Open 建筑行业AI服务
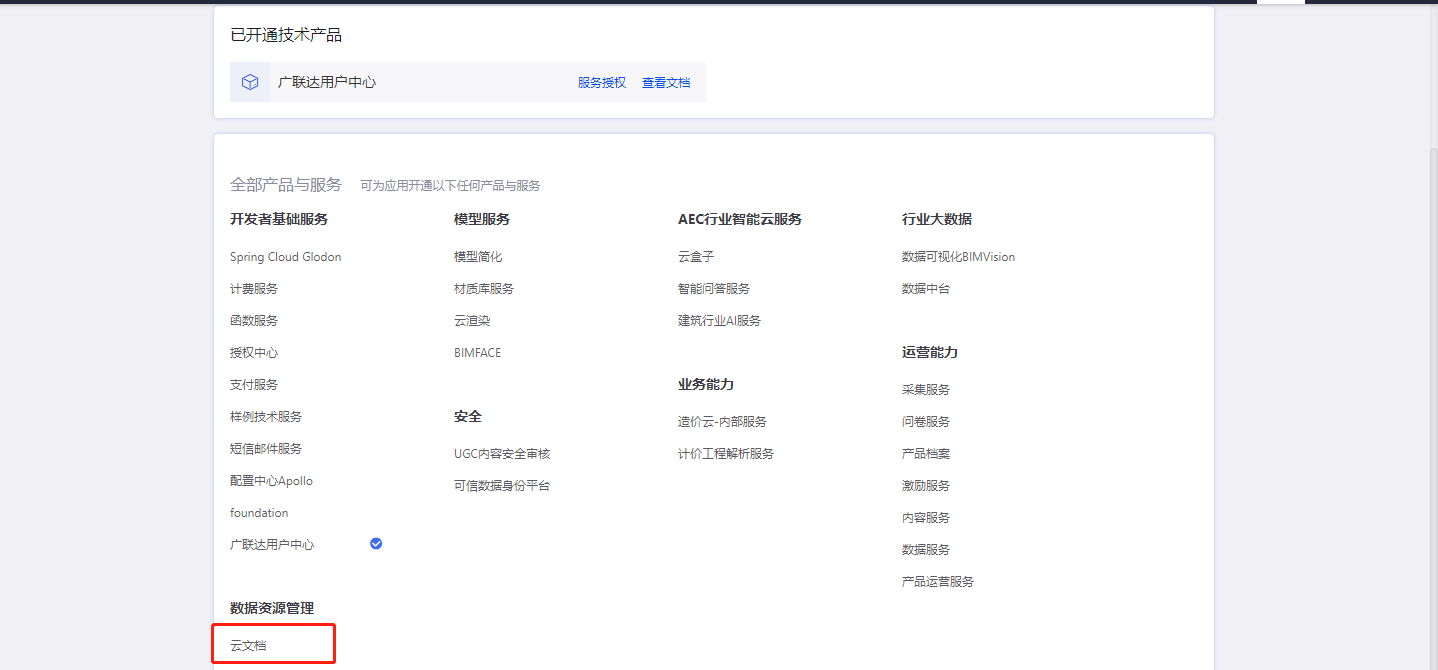Image resolution: width=1438 pixels, height=670 pixels. (x=719, y=321)
